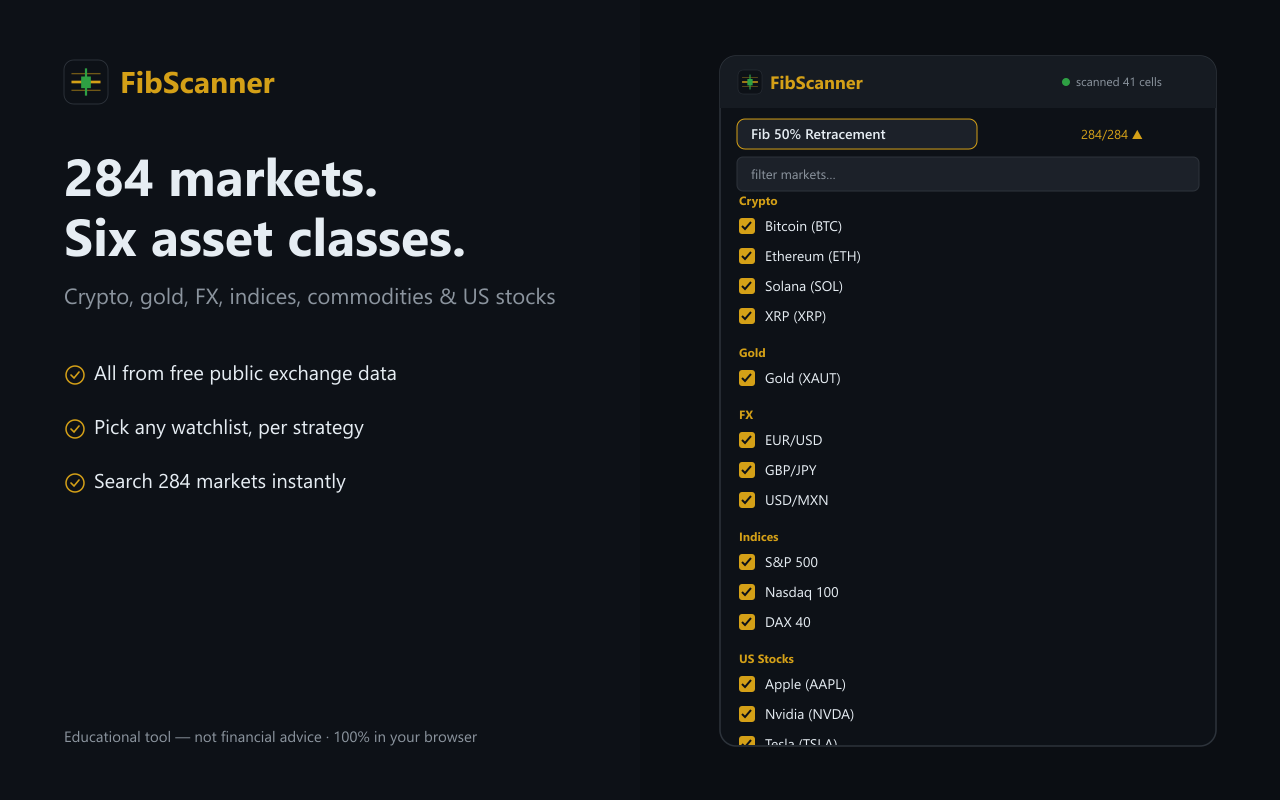Toggle the DAX 40 checkbox
Image resolution: width=1280 pixels, height=800 pixels.
[x=747, y=622]
